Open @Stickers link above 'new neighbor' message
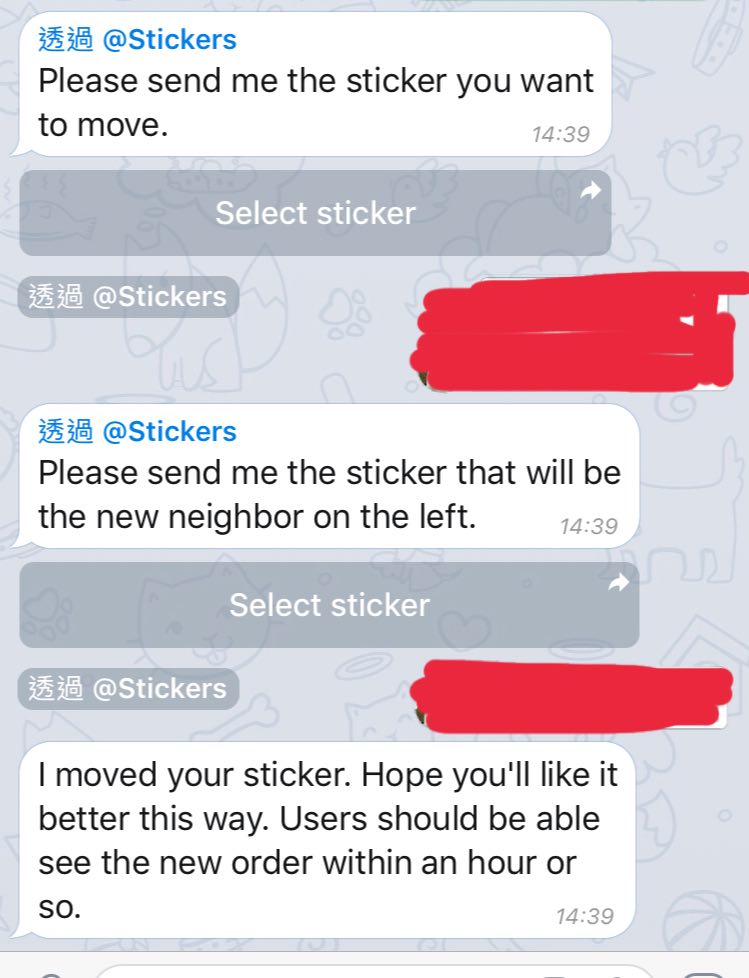Screen dimensions: 749x978 click(x=169, y=432)
